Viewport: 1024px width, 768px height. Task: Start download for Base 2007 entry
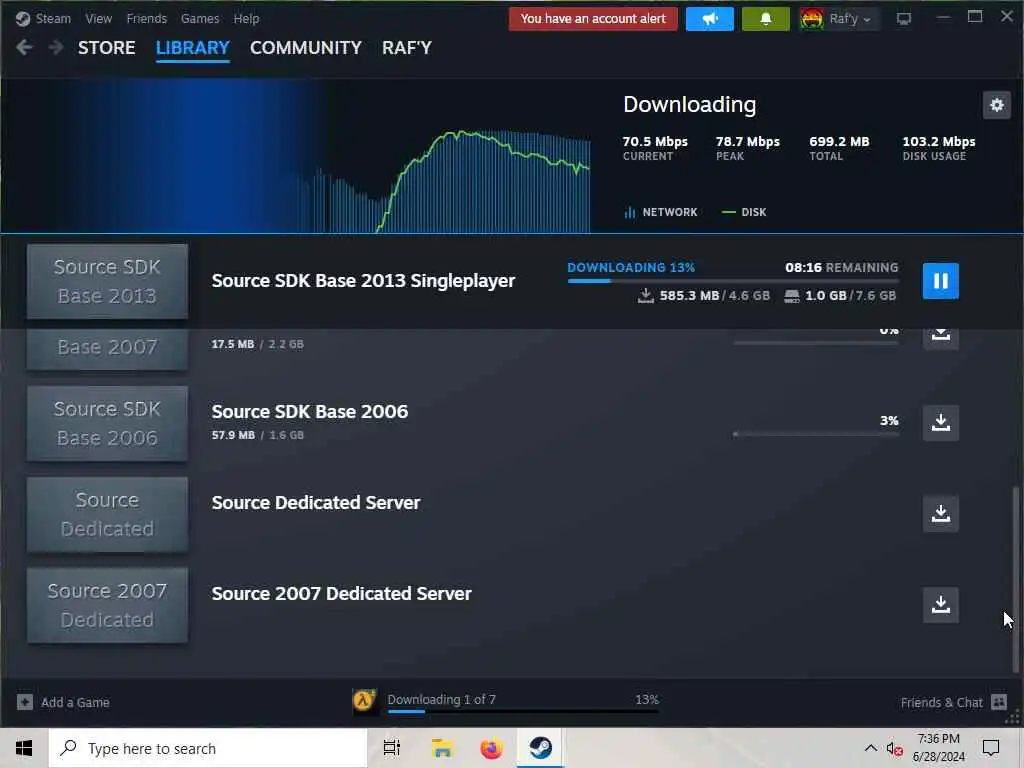(940, 337)
